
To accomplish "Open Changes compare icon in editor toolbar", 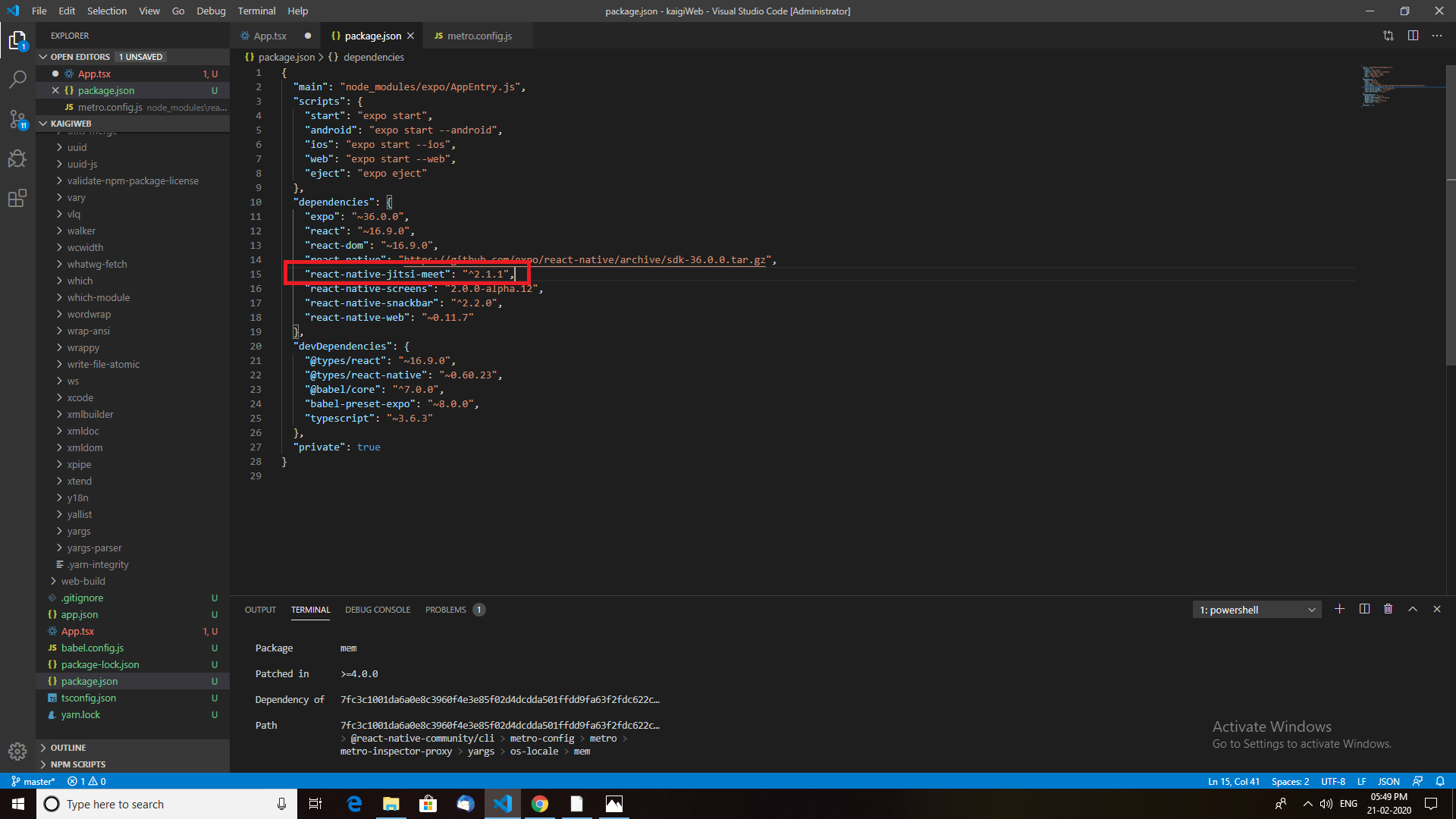I will (1388, 36).
